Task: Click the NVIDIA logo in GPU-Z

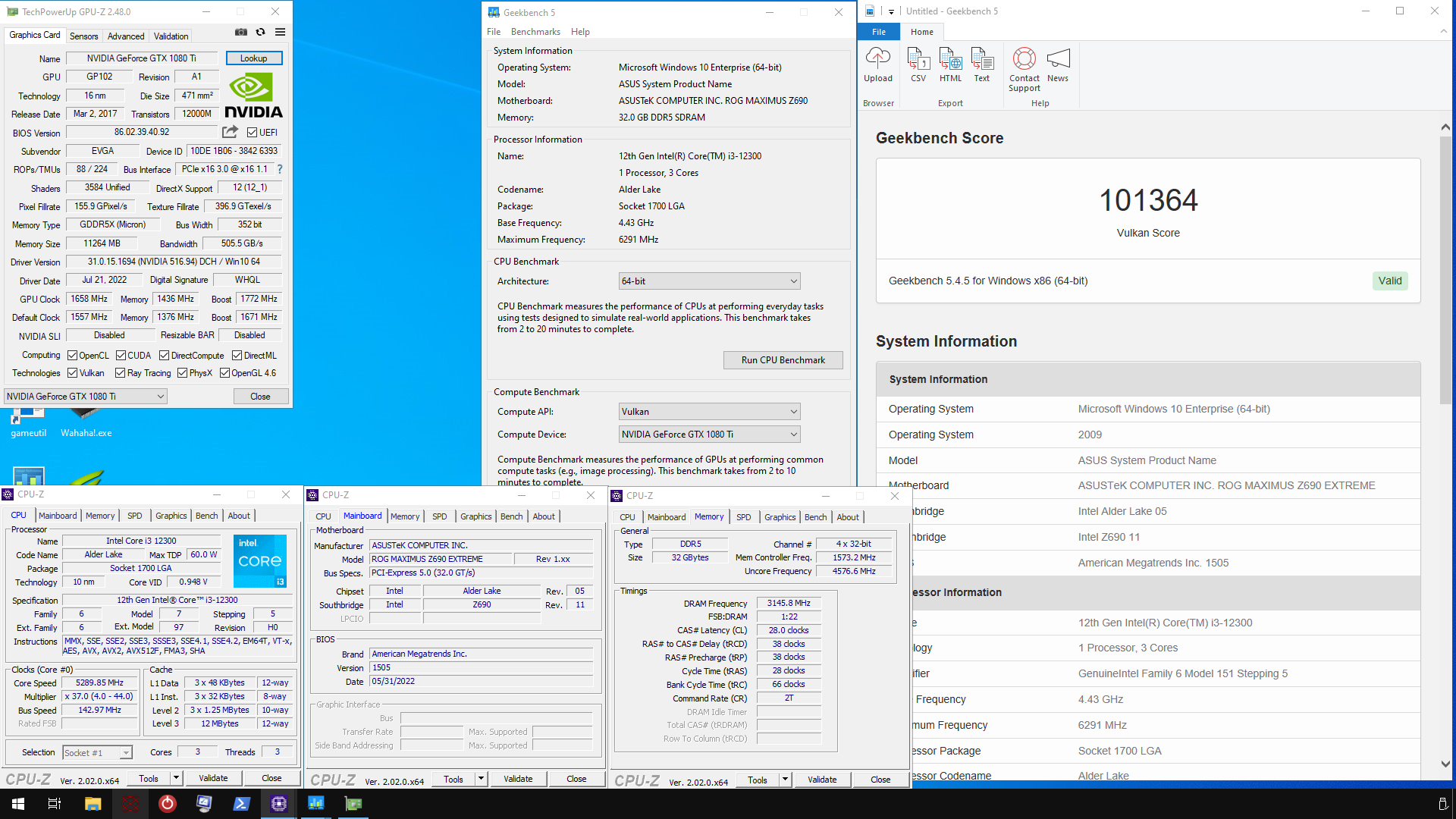Action: point(253,96)
